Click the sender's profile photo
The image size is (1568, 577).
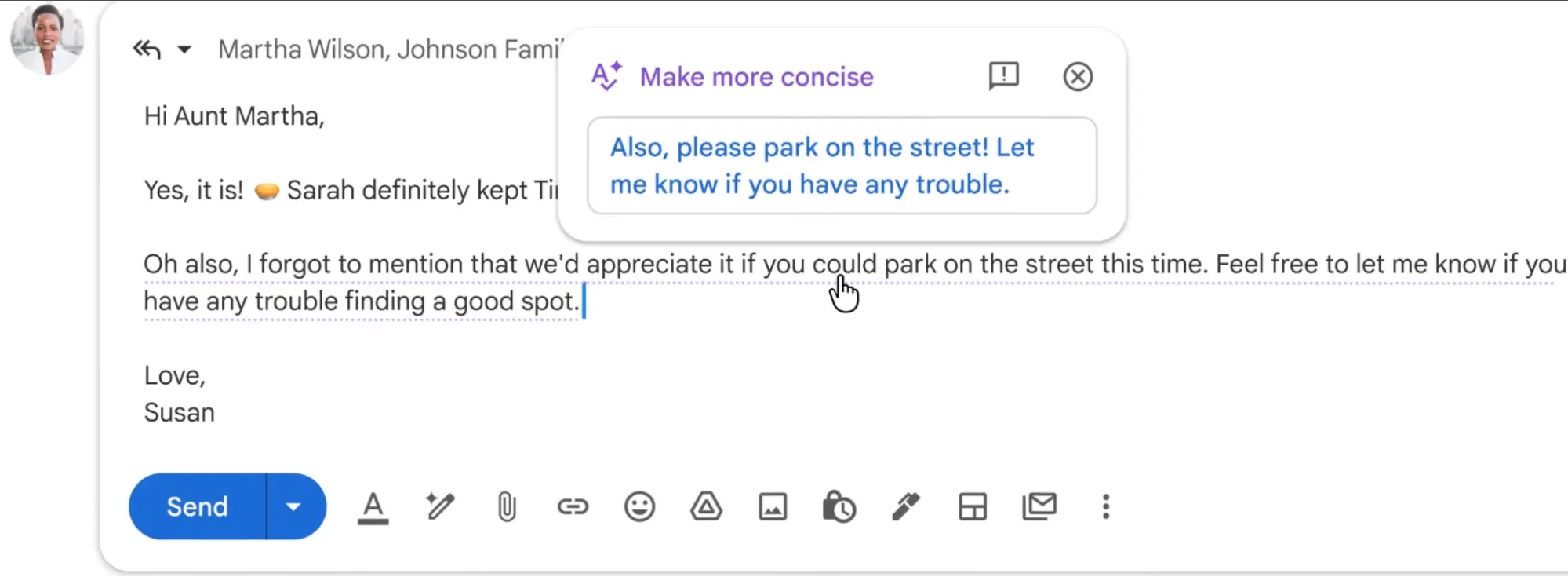(47, 38)
